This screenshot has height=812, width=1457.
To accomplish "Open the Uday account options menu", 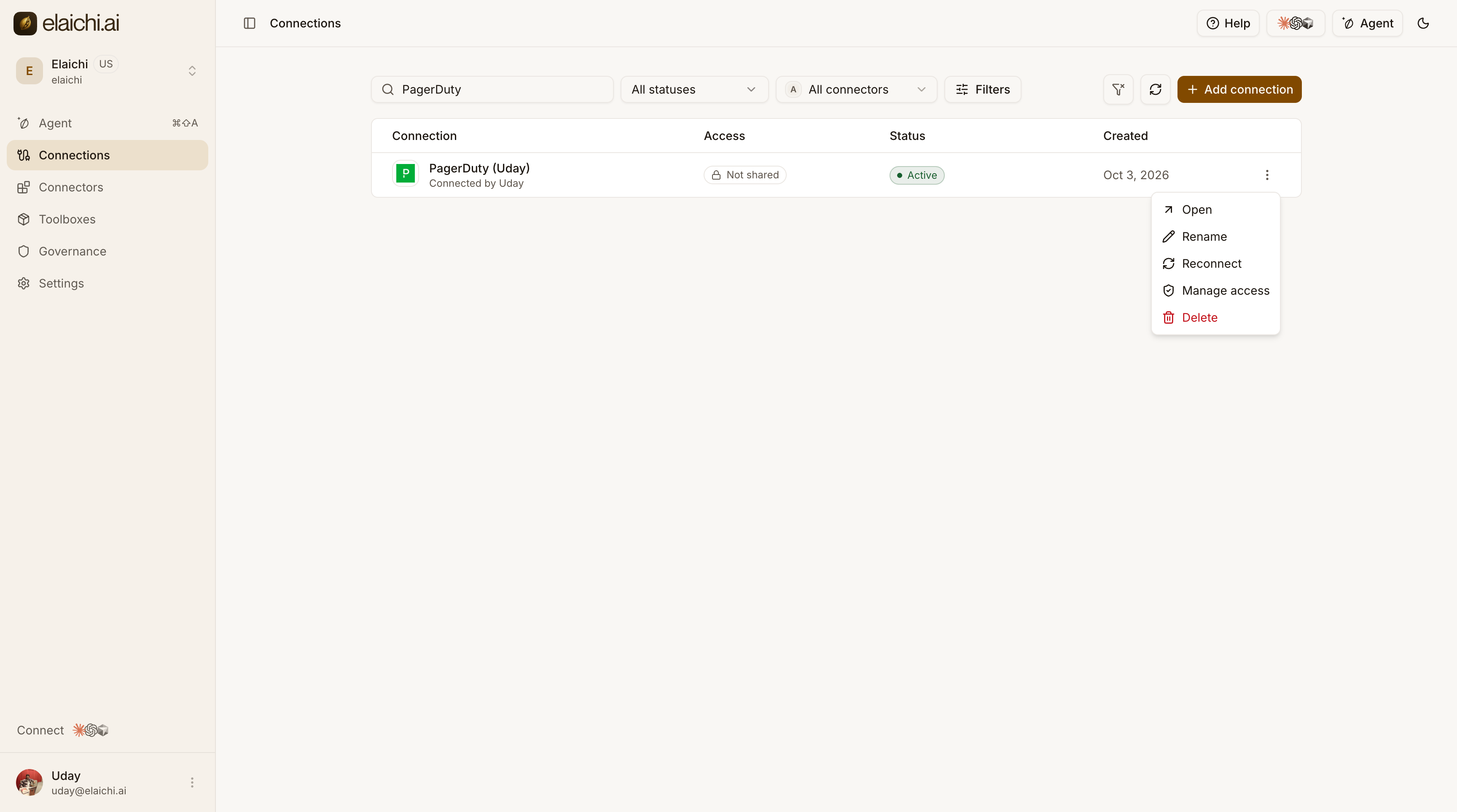I will click(x=192, y=782).
